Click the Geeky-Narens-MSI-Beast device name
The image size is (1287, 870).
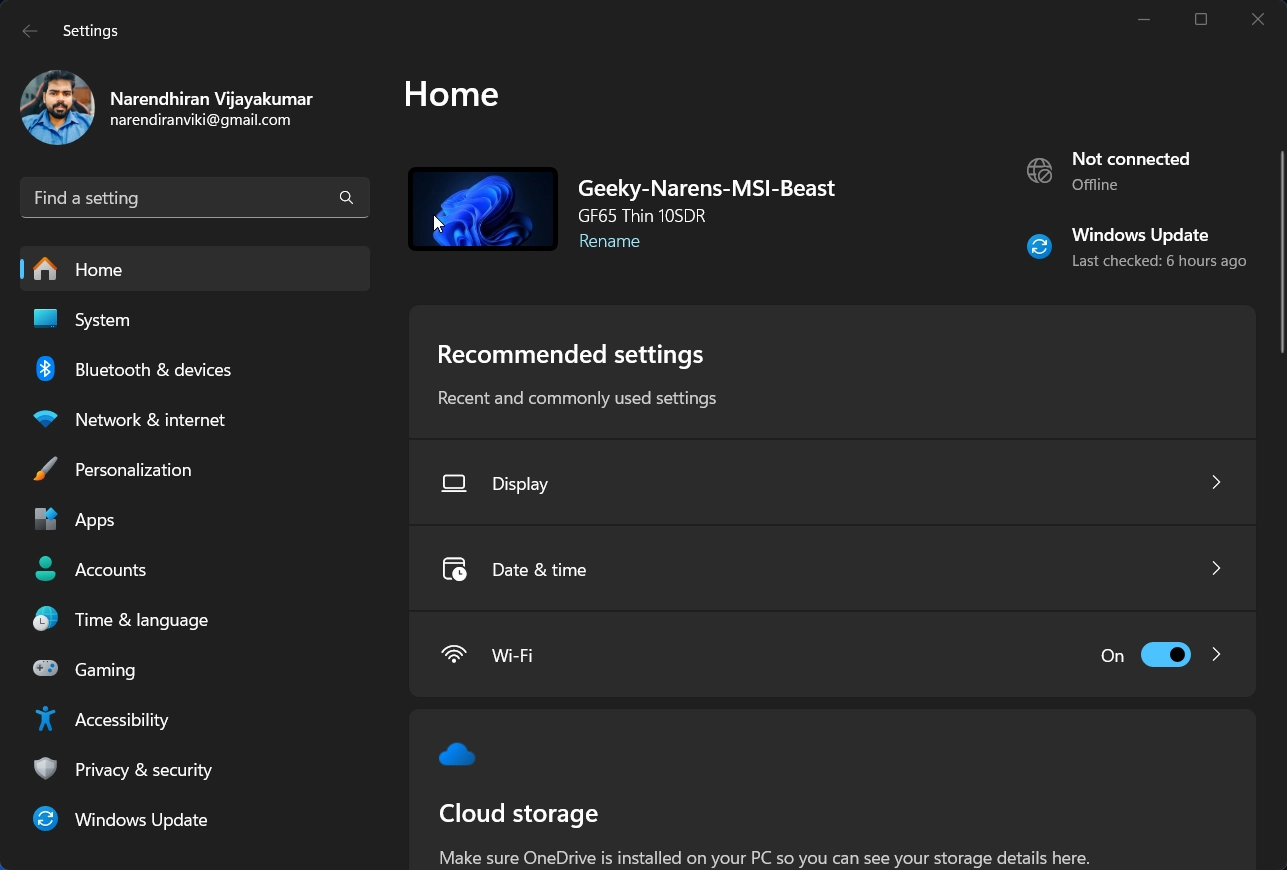pyautogui.click(x=706, y=188)
